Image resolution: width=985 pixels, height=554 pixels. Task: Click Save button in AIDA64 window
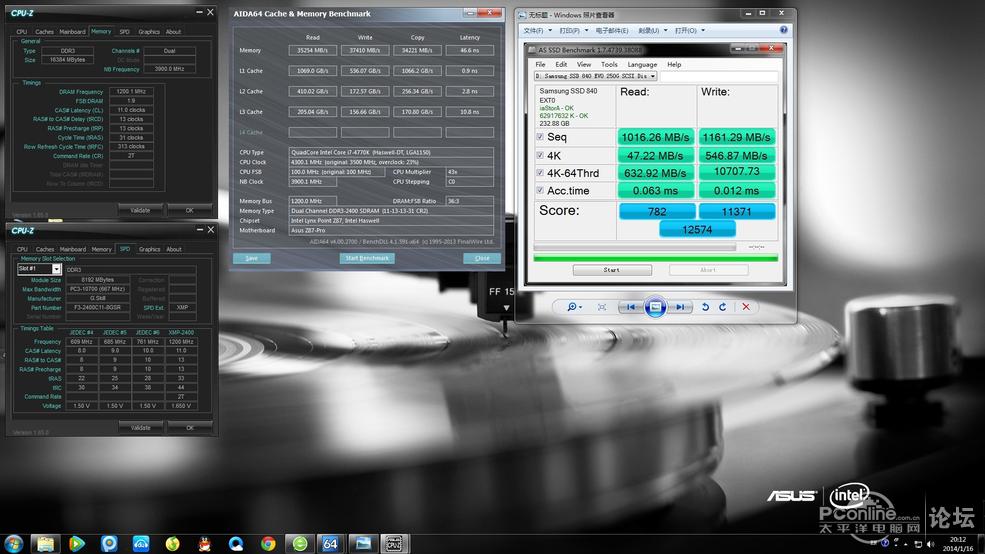click(x=251, y=258)
